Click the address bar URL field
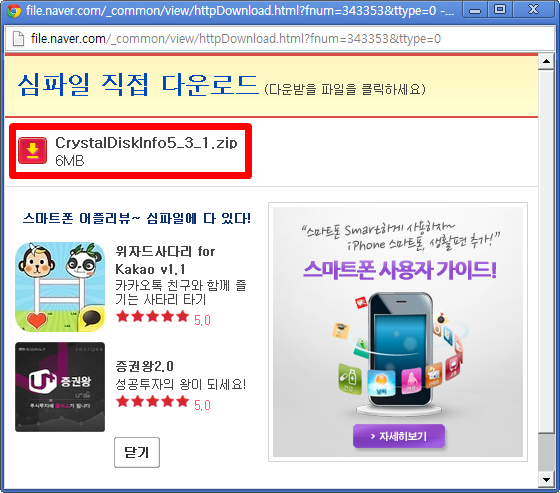Image resolution: width=560 pixels, height=493 pixels. coord(280,39)
